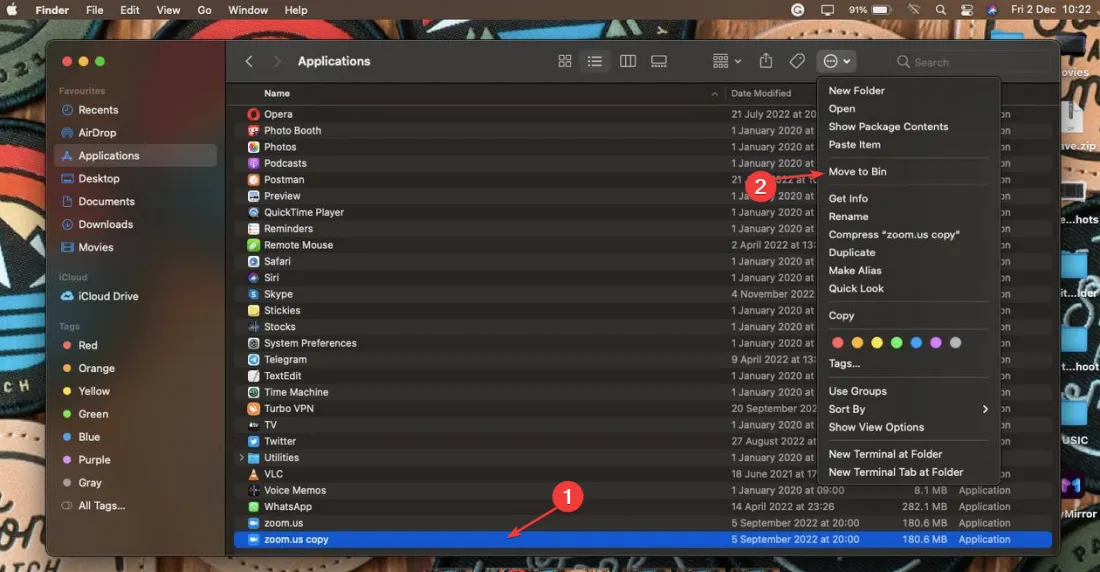
Task: Click the Opera app icon
Action: [253, 114]
